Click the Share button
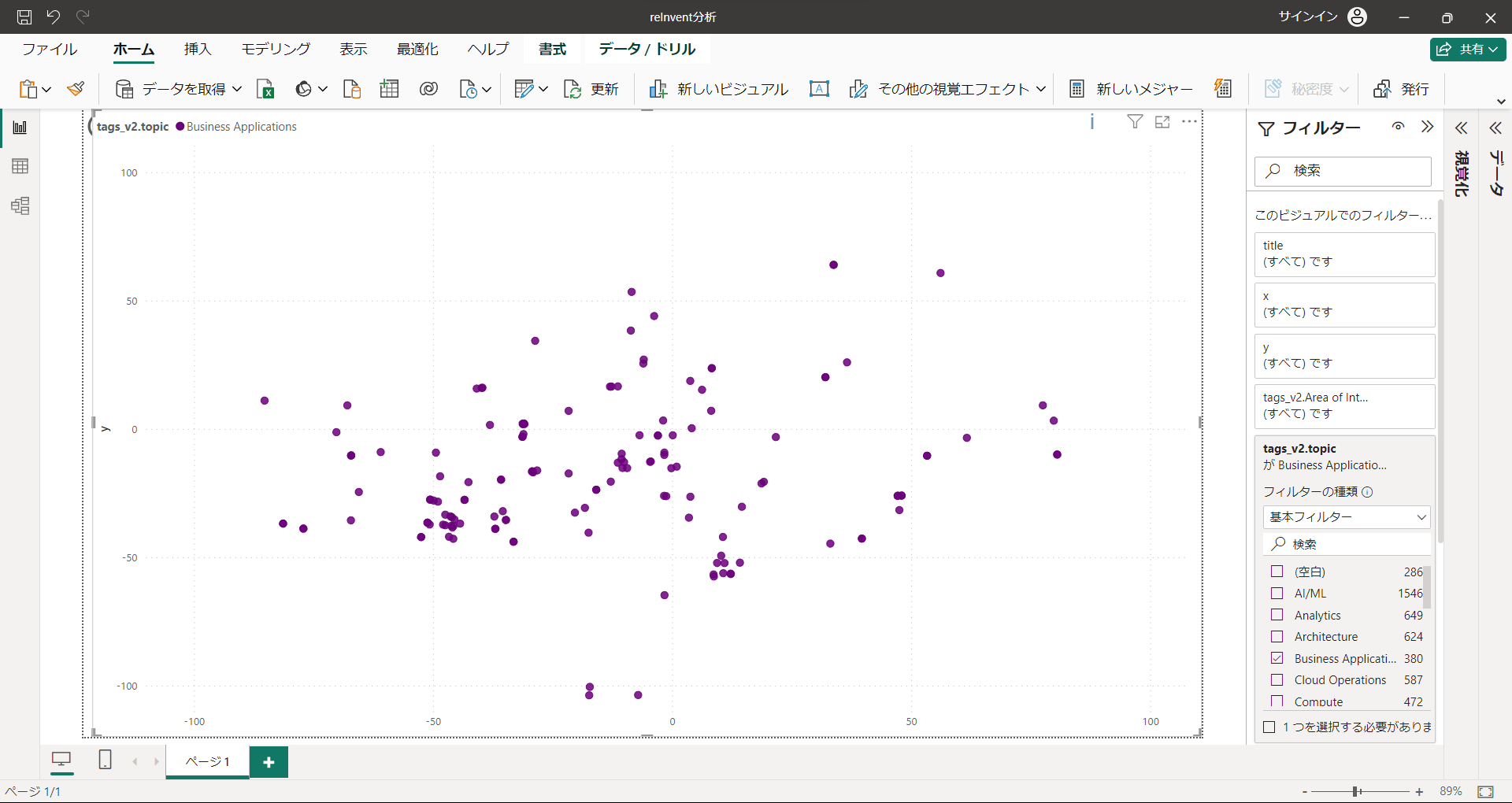 pyautogui.click(x=1468, y=49)
